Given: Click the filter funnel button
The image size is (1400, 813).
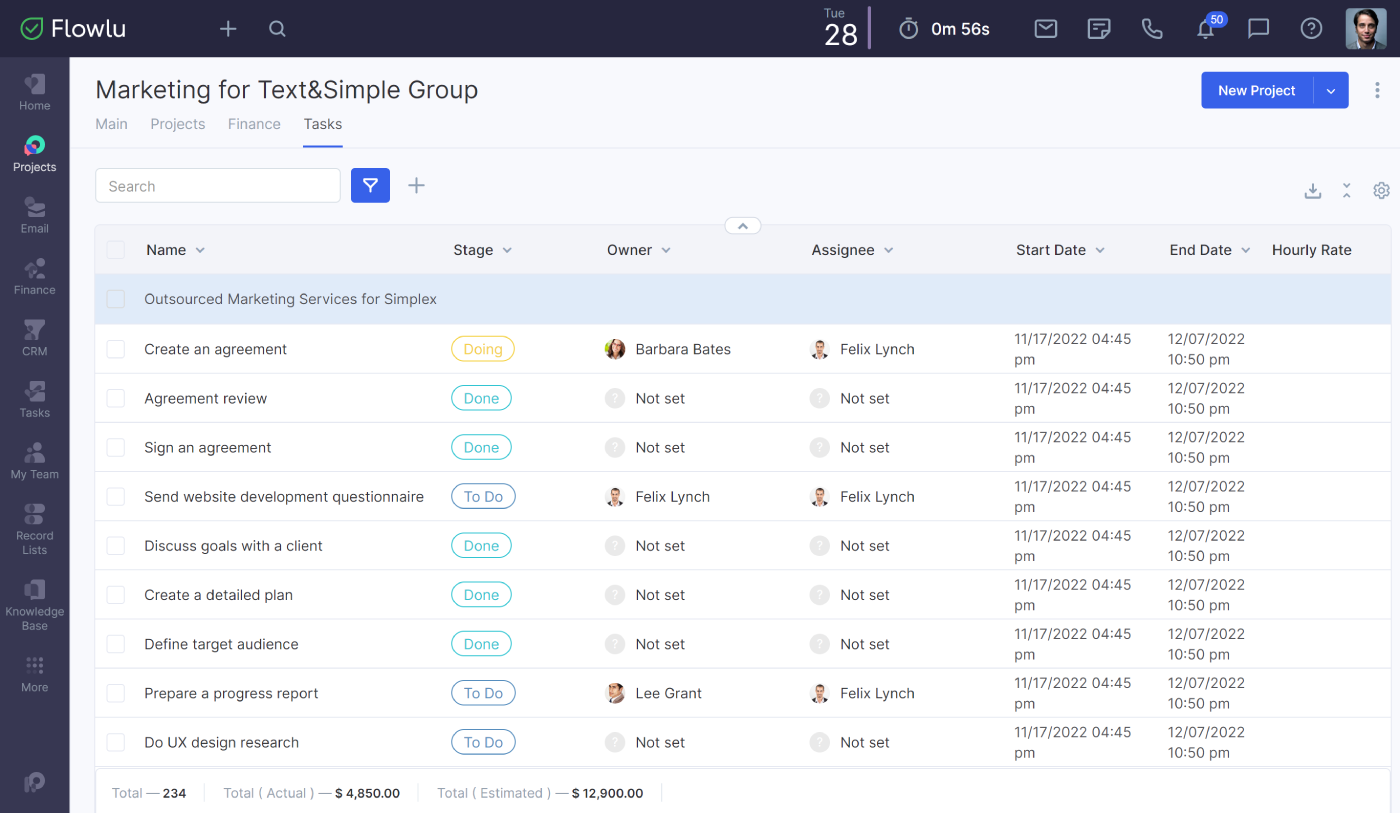Looking at the screenshot, I should click(x=370, y=185).
